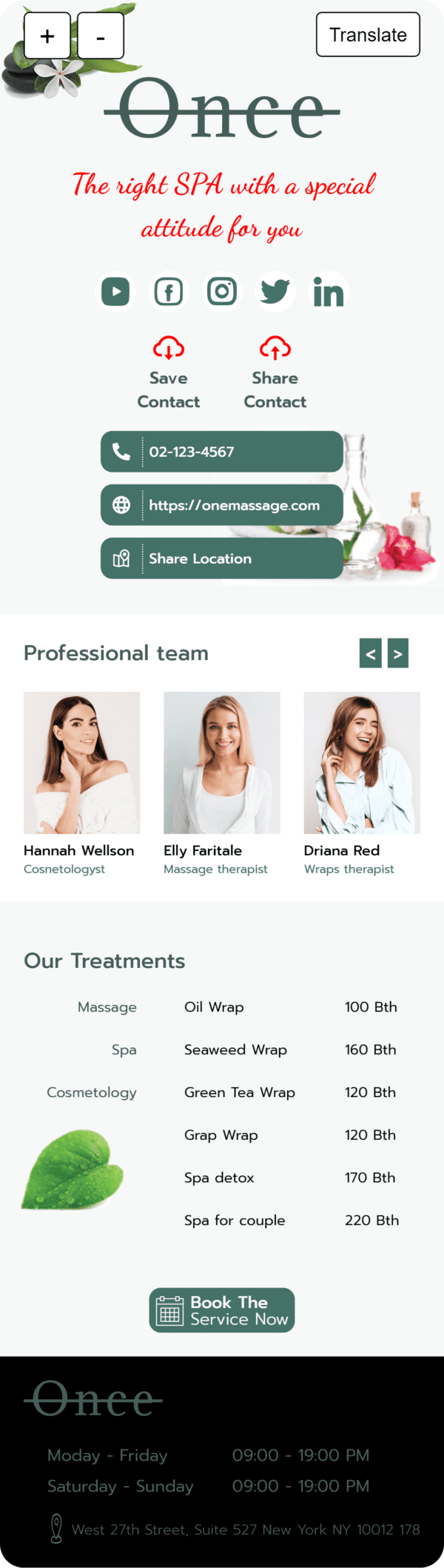Open the Twitter social icon
The width and height of the screenshot is (444, 1568).
tap(275, 291)
